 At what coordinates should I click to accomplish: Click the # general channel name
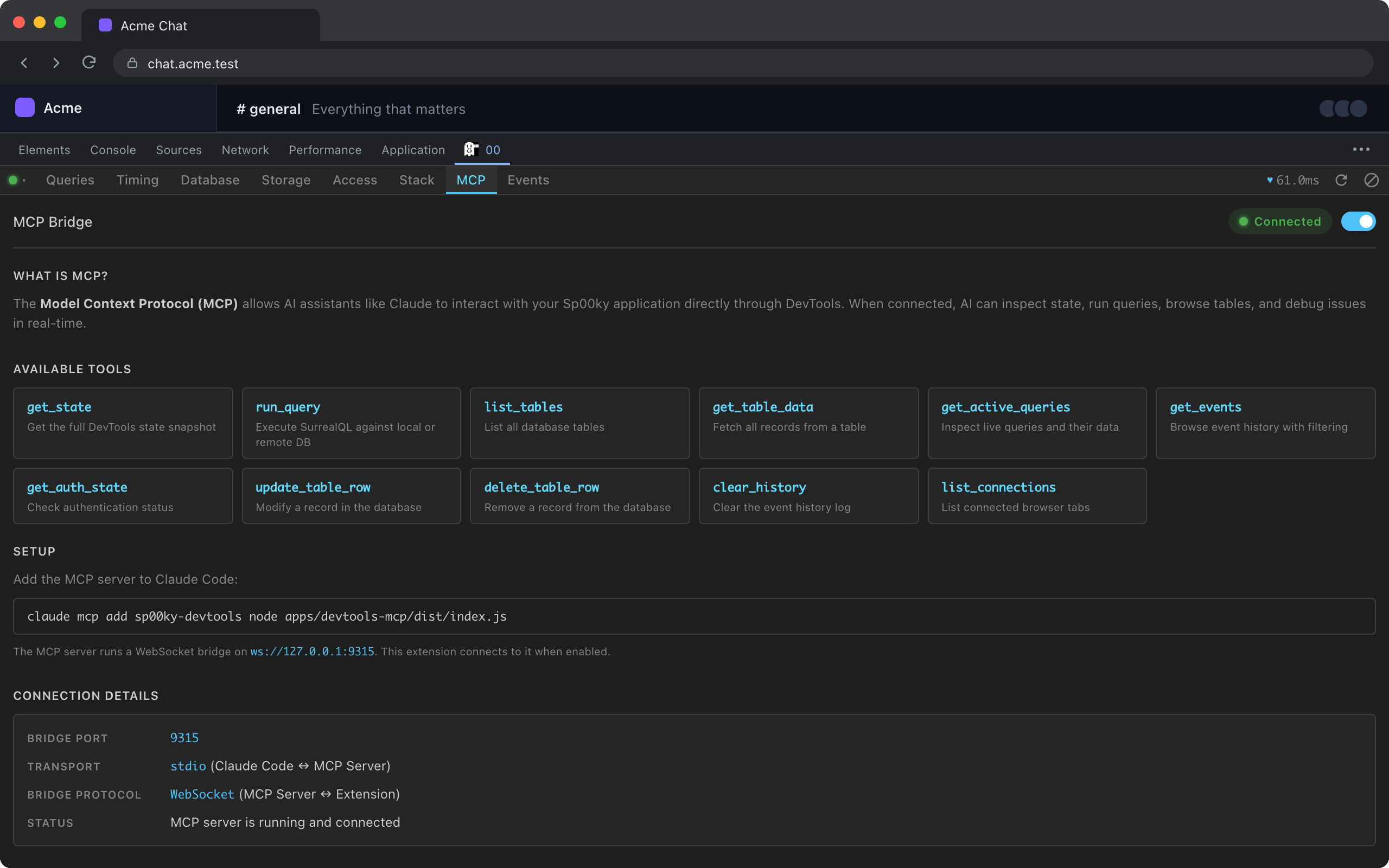[269, 109]
